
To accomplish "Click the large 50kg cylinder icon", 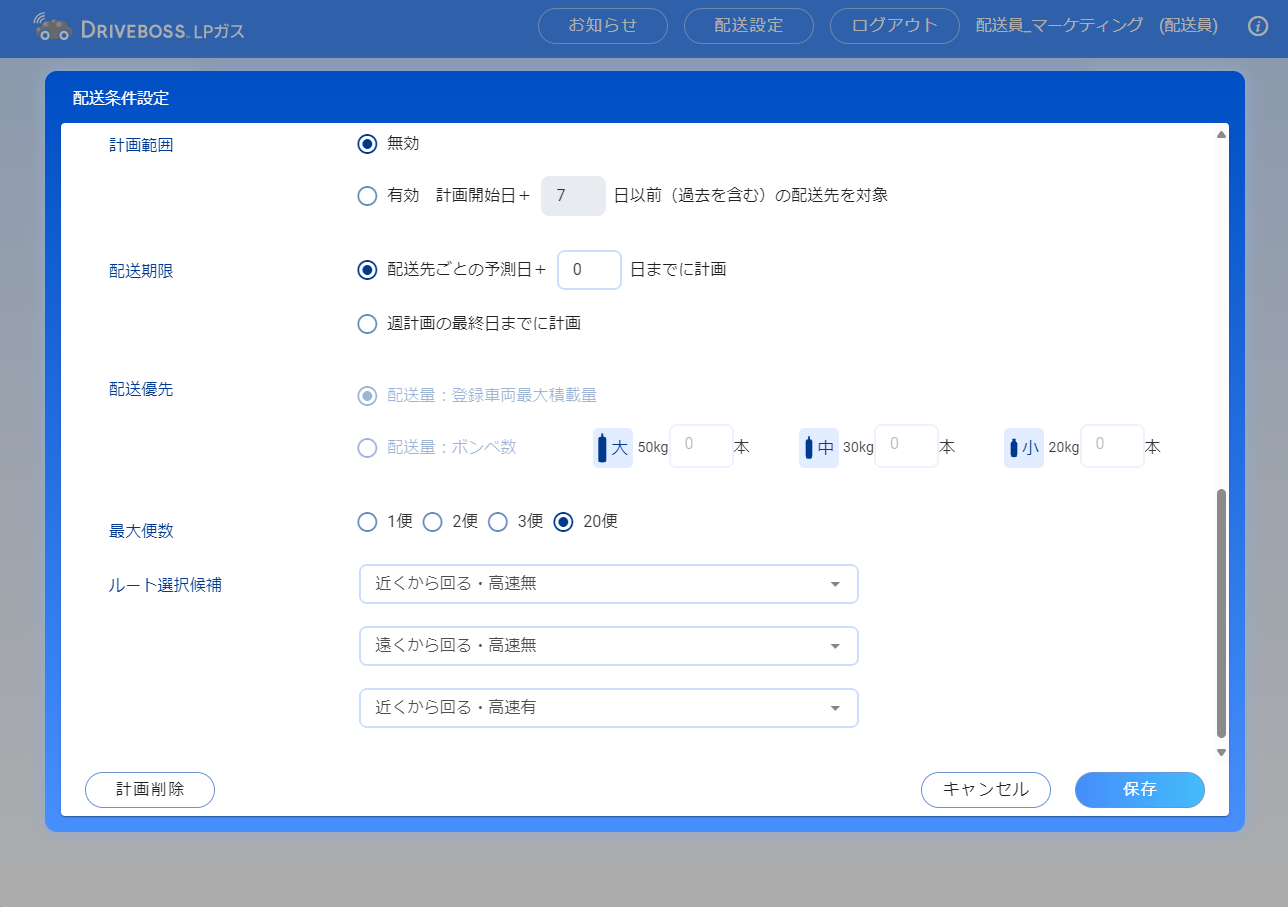I will coord(613,448).
